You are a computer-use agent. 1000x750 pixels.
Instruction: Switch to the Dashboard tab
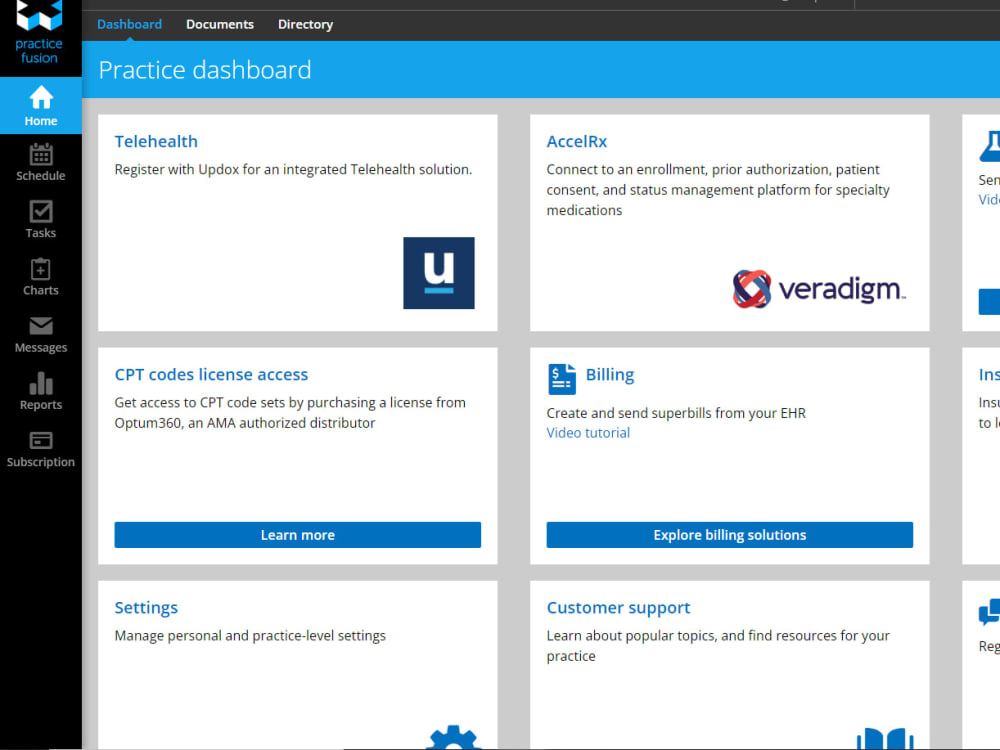(x=129, y=24)
